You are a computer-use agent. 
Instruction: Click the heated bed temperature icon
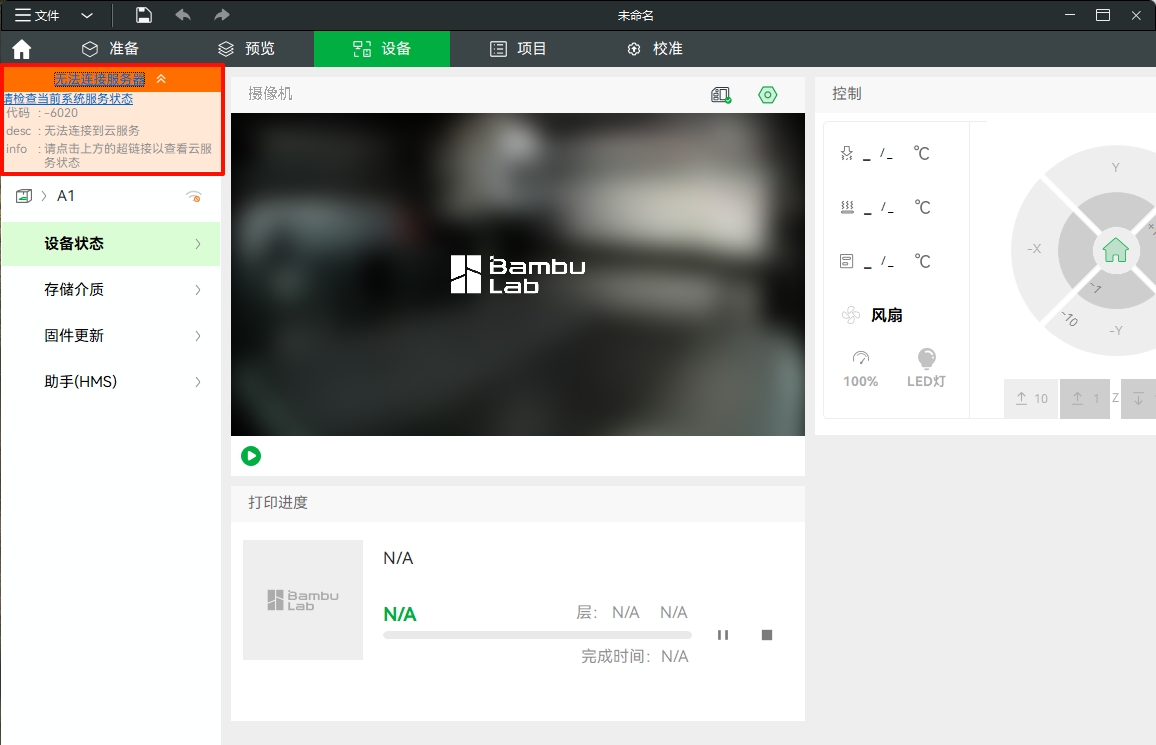pos(847,207)
